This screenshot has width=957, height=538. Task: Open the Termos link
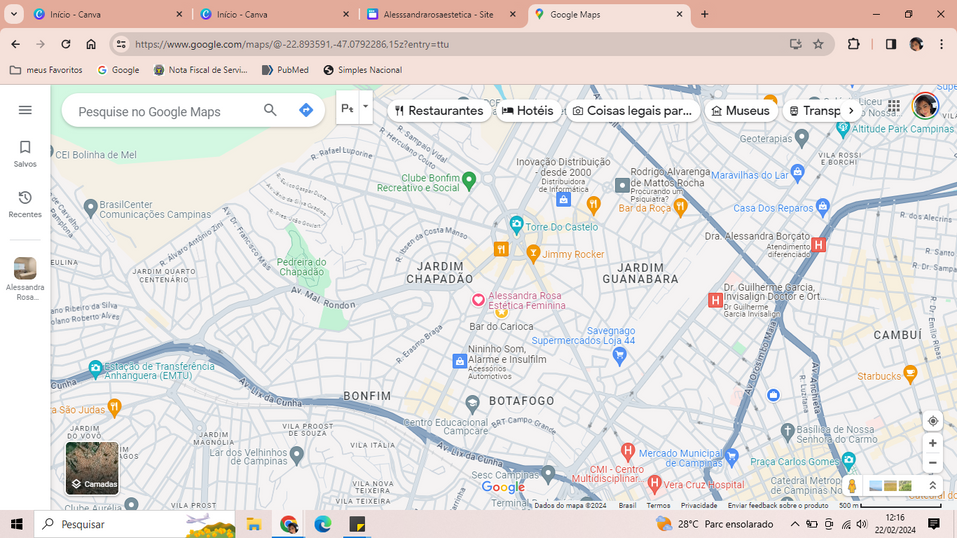coord(658,505)
